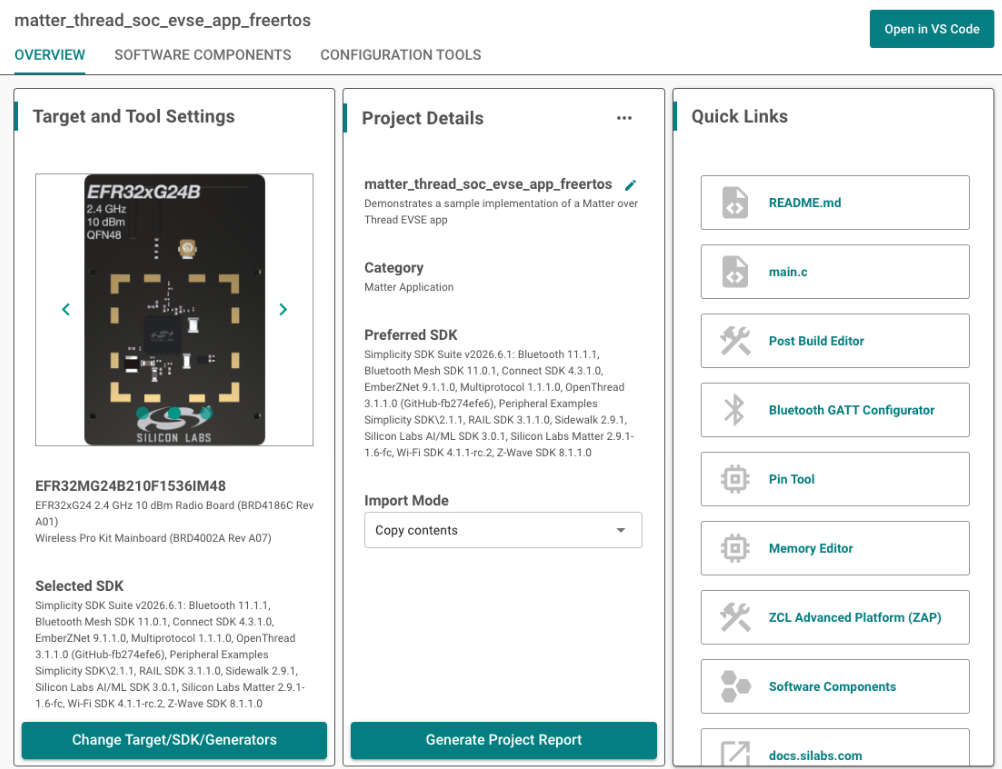Switch to the Software Components tab
Screen dimensions: 1002x769
203,55
